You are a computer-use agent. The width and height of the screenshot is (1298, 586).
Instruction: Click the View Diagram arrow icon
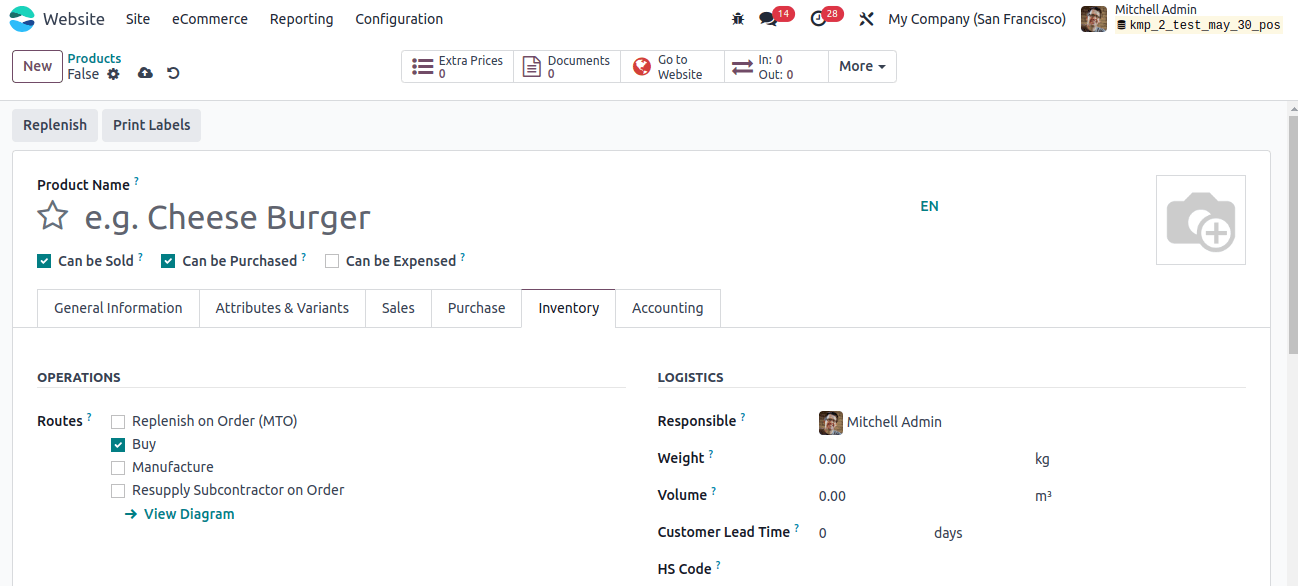click(130, 514)
